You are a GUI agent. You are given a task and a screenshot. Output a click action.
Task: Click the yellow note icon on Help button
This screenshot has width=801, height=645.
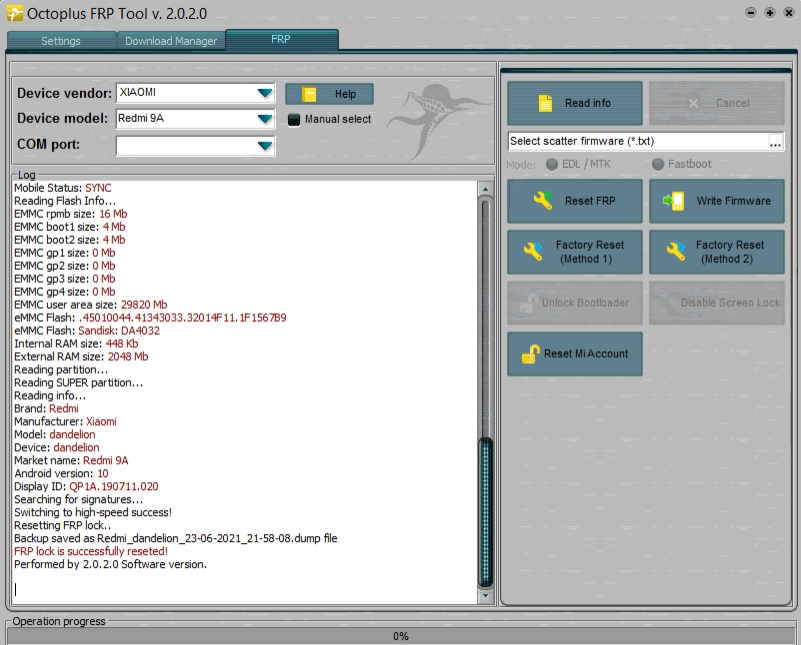309,94
